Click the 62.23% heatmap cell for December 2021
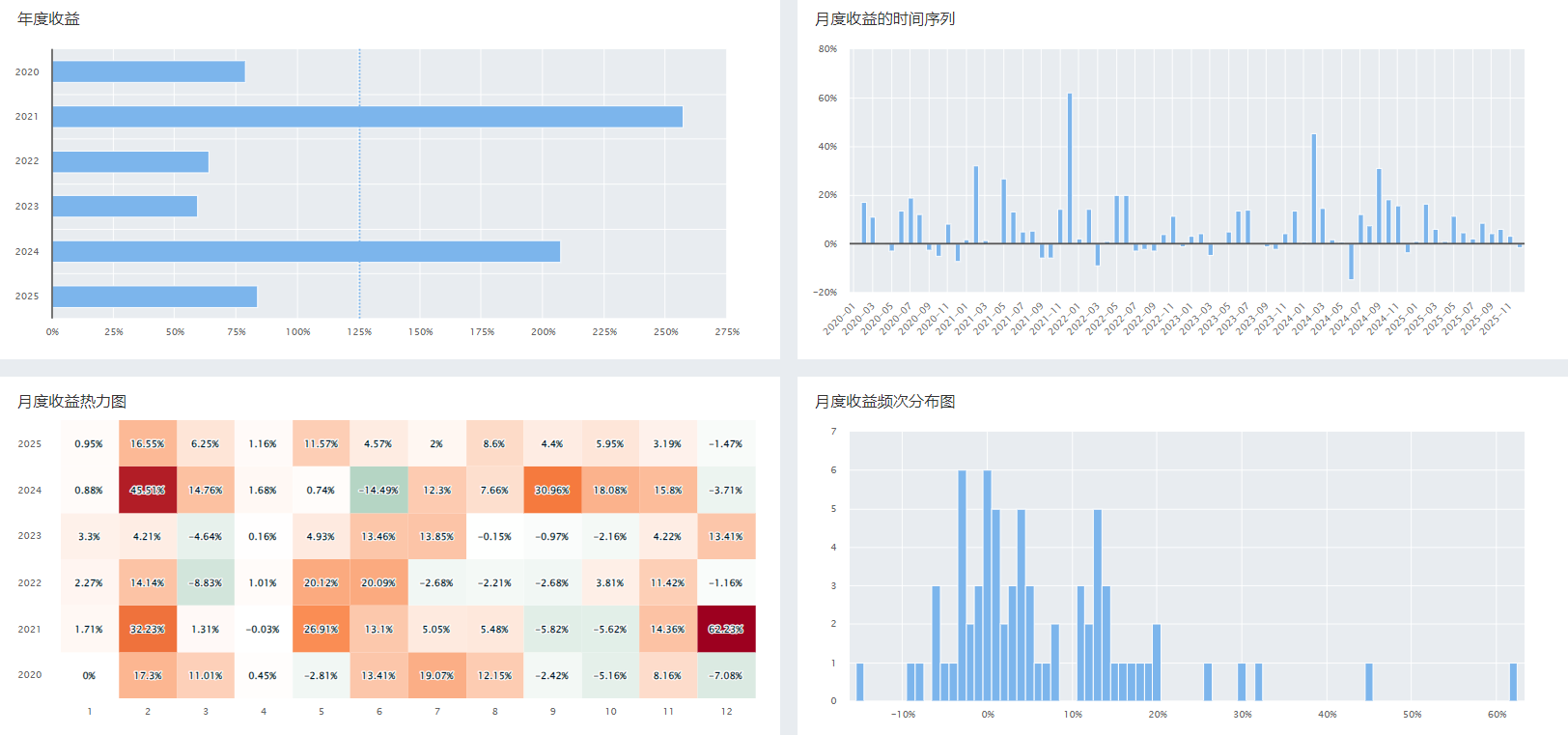 (x=726, y=629)
